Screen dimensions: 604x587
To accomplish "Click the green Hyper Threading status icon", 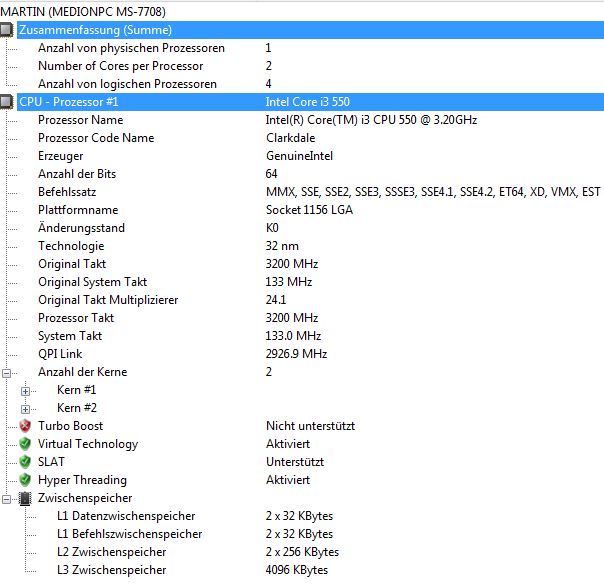I will tap(26, 480).
